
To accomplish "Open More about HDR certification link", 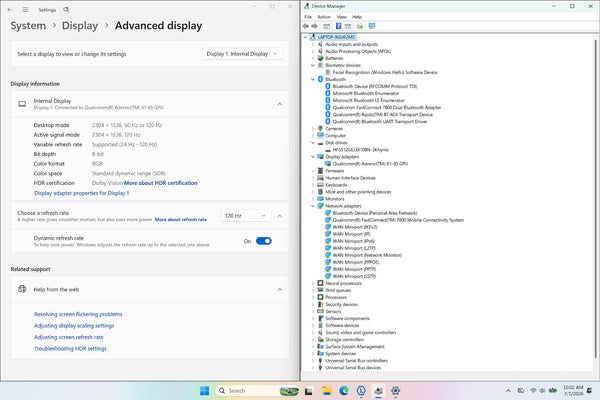I will pyautogui.click(x=160, y=183).
